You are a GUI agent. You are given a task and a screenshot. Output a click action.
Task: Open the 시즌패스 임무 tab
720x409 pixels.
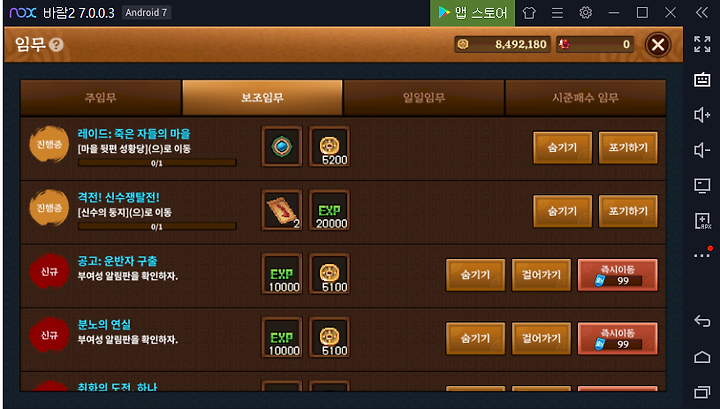[x=585, y=97]
